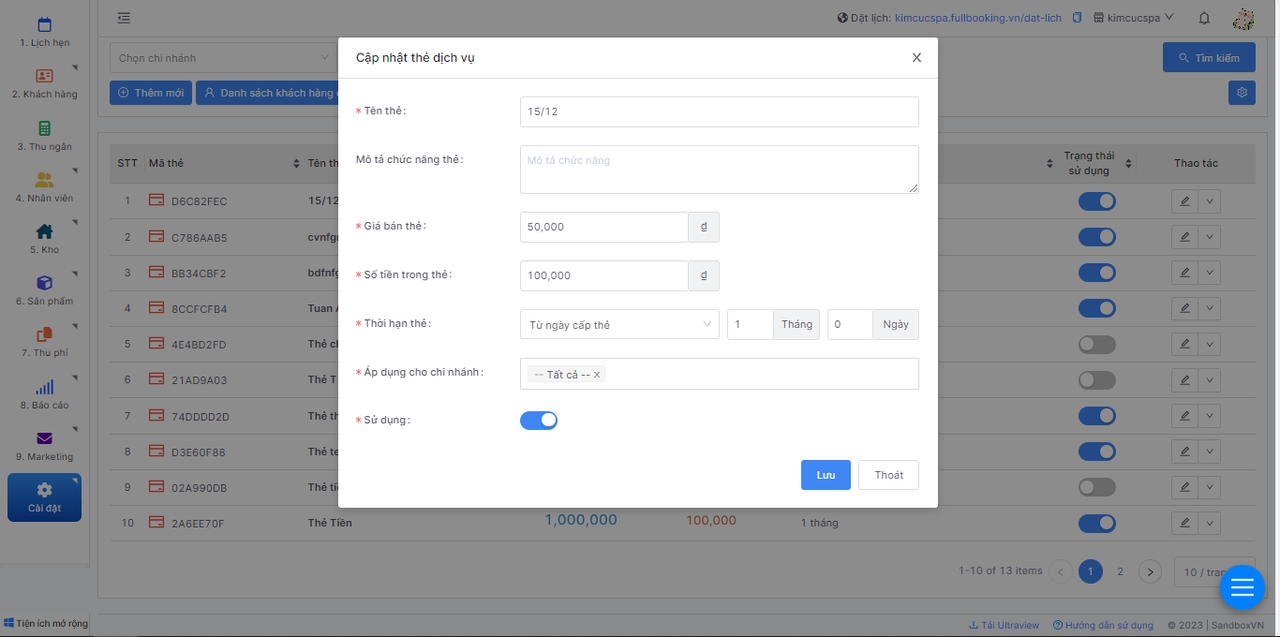Viewport: 1280px width, 637px height.
Task: Toggle usage status switch for row 1
Action: click(1096, 201)
